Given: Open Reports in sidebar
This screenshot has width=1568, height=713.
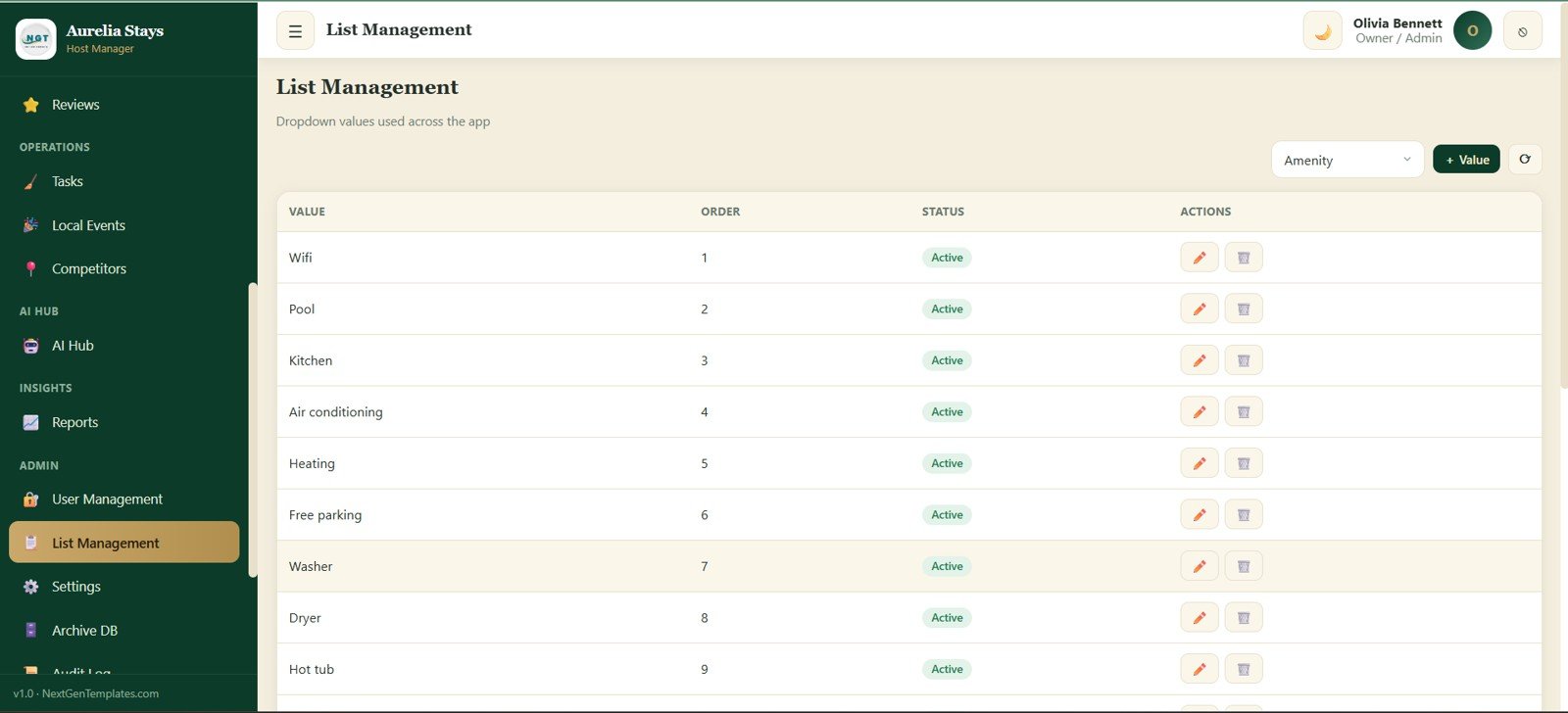Looking at the screenshot, I should point(123,422).
